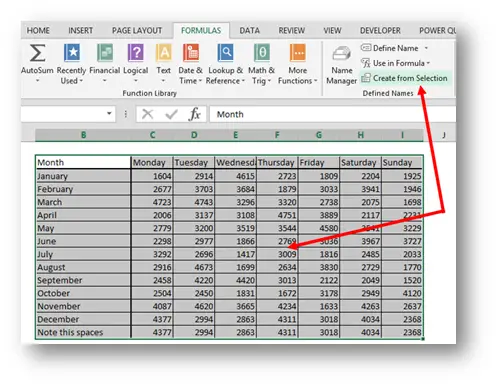Open the Math & Trig icon
This screenshot has height=386, width=498.
(x=262, y=53)
